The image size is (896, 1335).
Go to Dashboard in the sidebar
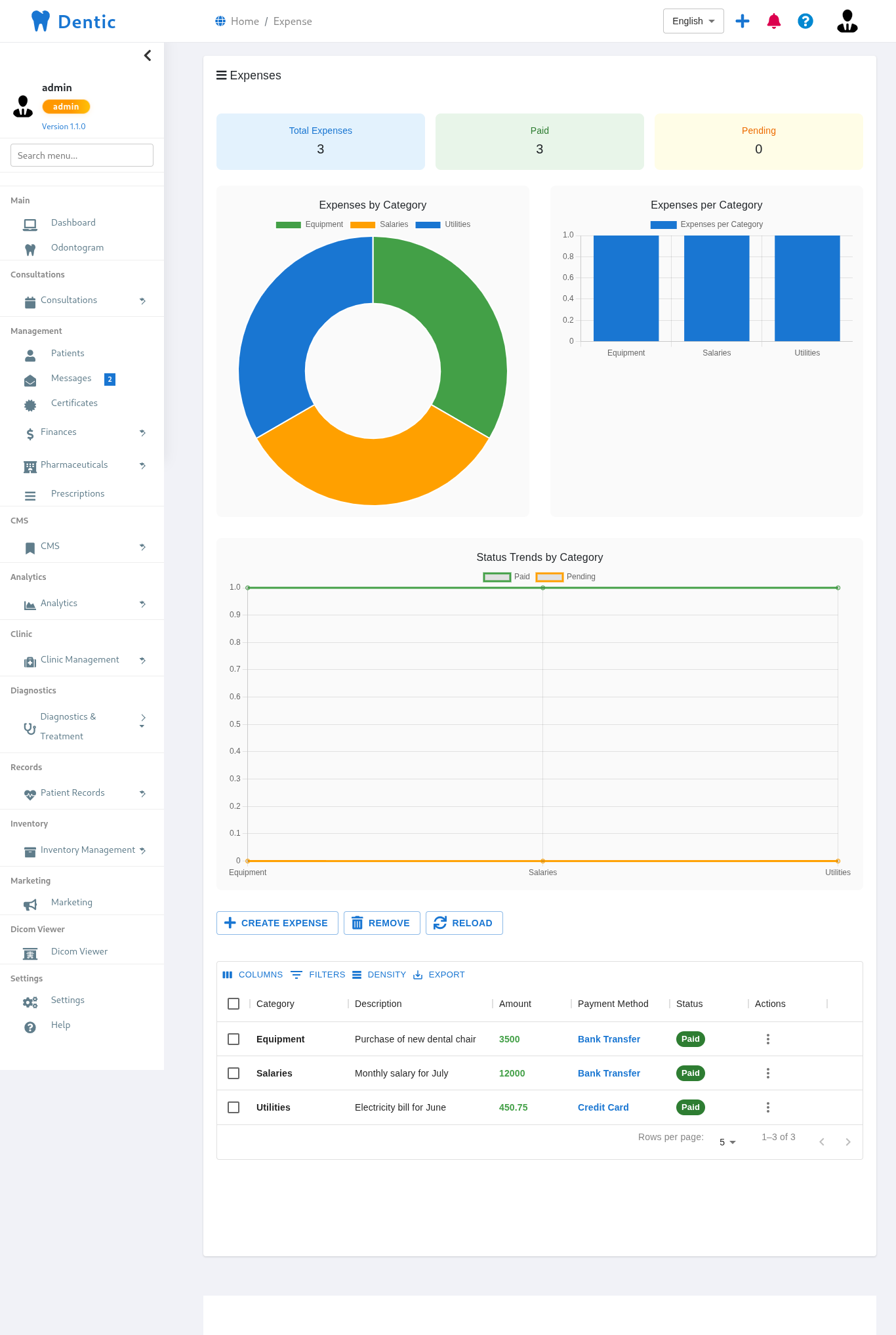(73, 223)
